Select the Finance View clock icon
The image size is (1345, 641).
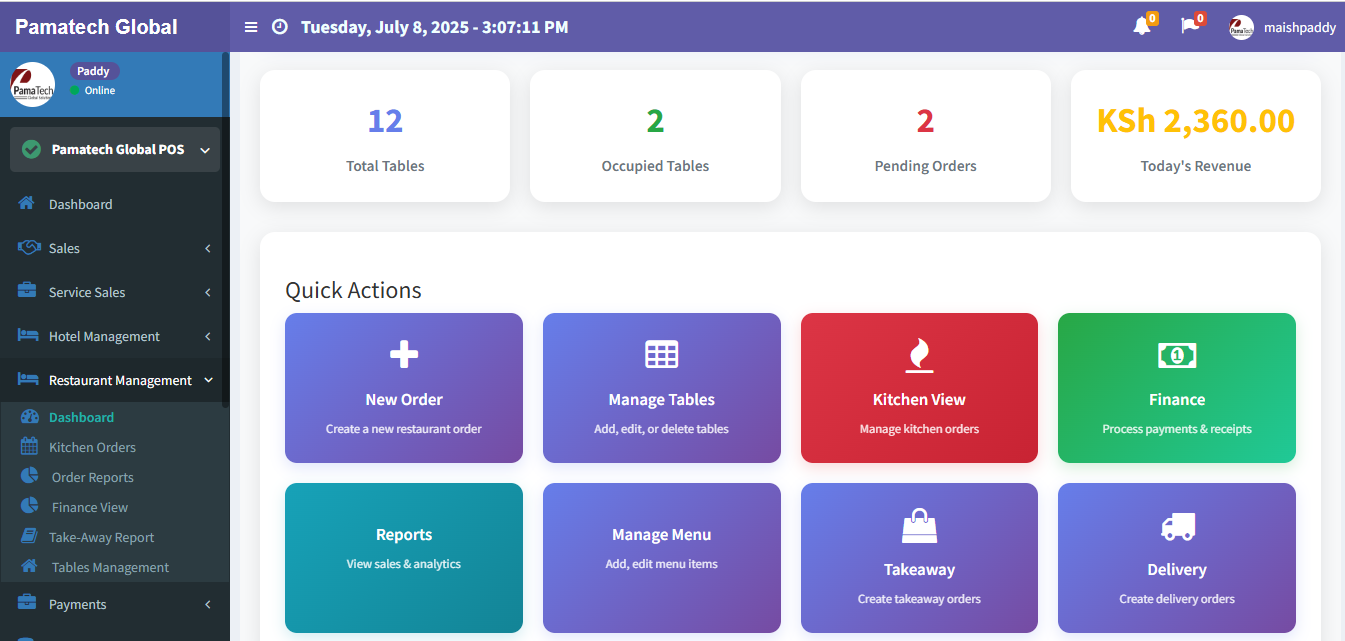click(x=29, y=507)
